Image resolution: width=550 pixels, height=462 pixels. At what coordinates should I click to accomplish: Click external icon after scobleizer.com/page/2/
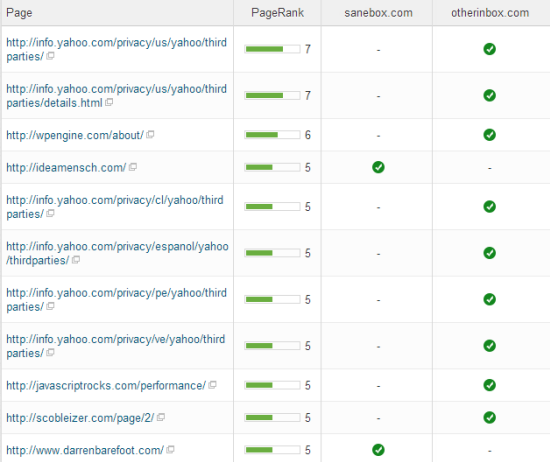(161, 417)
